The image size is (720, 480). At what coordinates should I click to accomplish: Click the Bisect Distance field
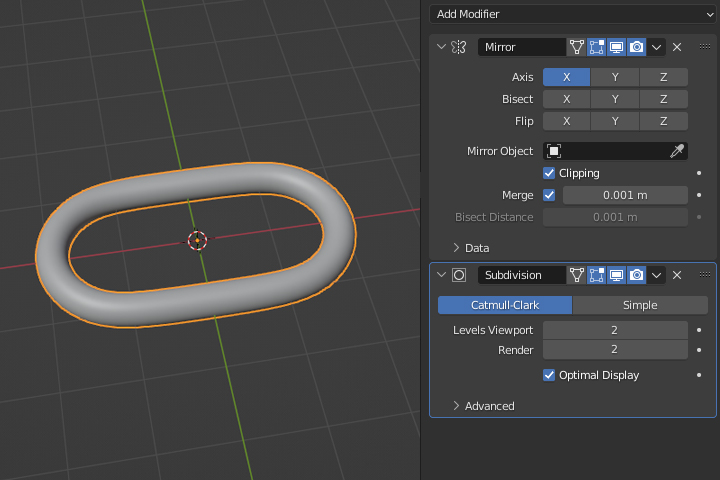point(615,217)
